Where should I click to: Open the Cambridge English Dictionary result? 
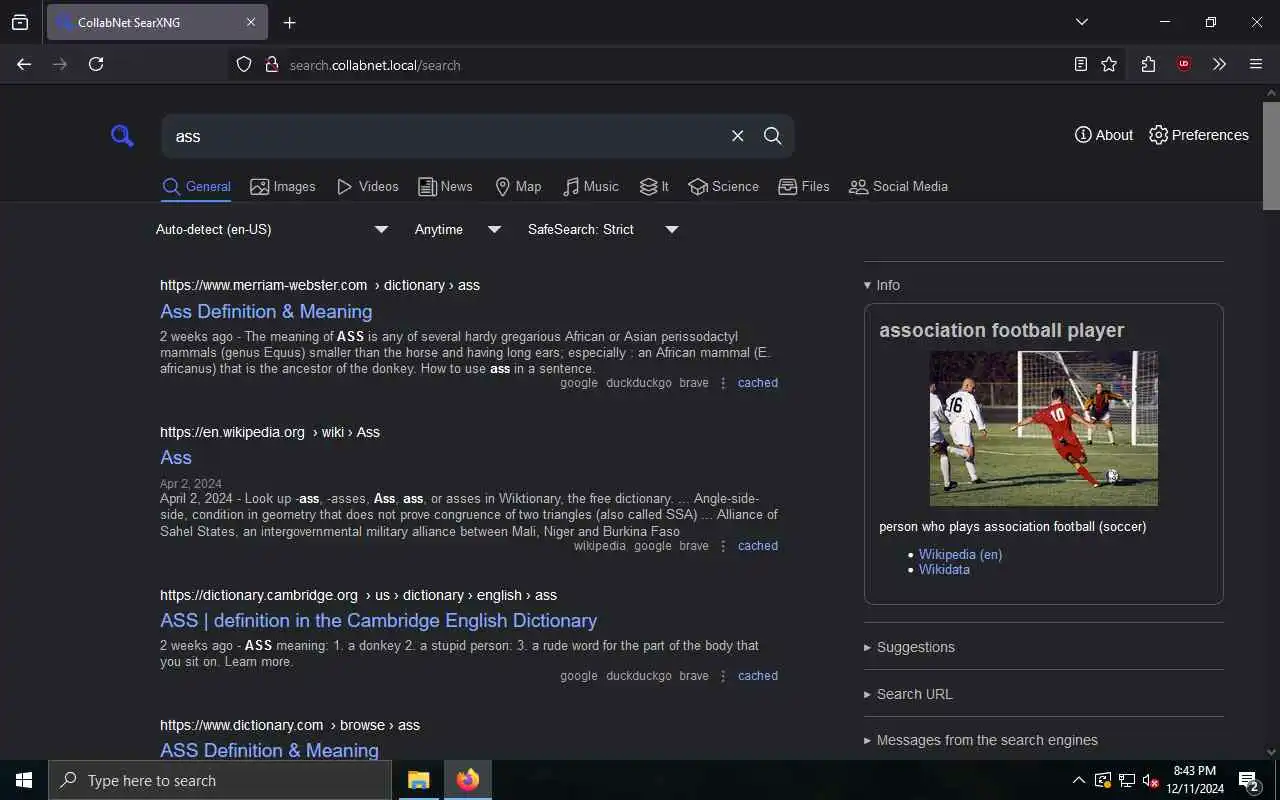(x=379, y=621)
